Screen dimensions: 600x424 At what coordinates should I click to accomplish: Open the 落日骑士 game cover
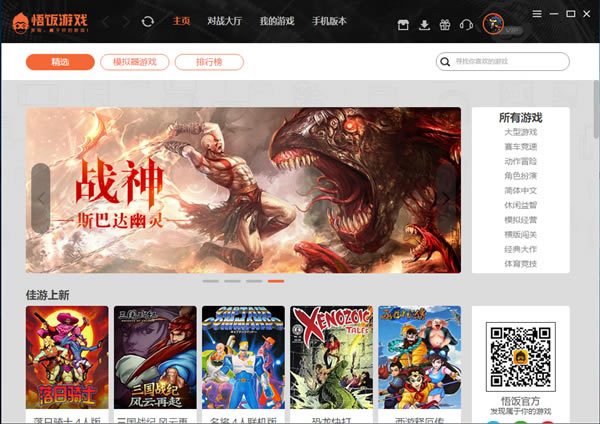click(x=67, y=357)
